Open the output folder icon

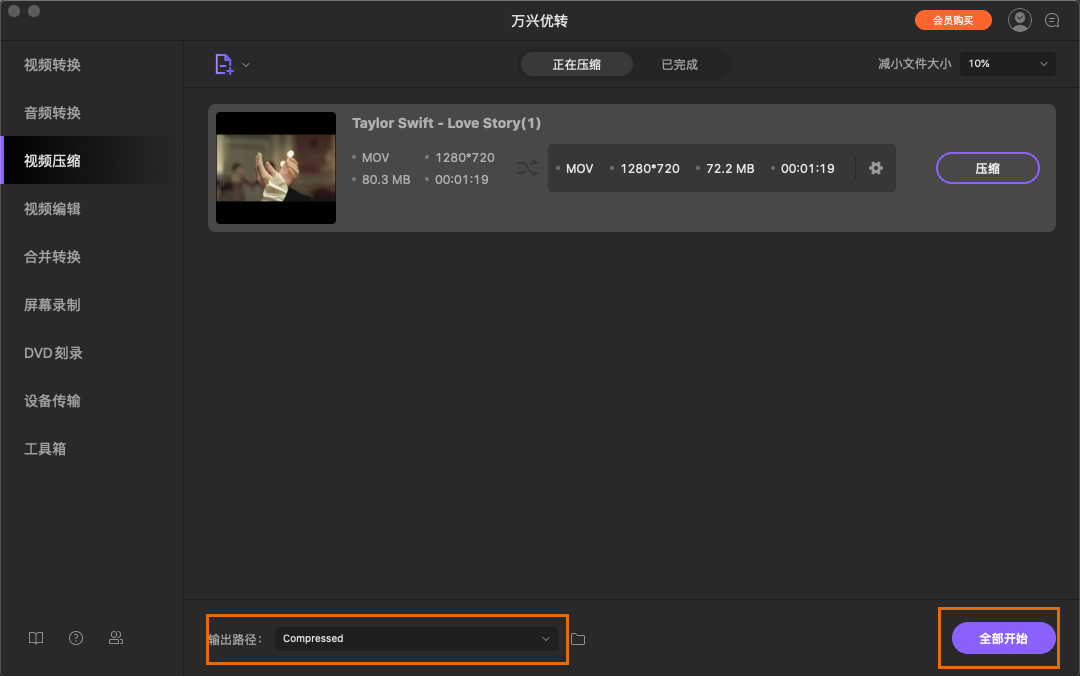(x=578, y=639)
